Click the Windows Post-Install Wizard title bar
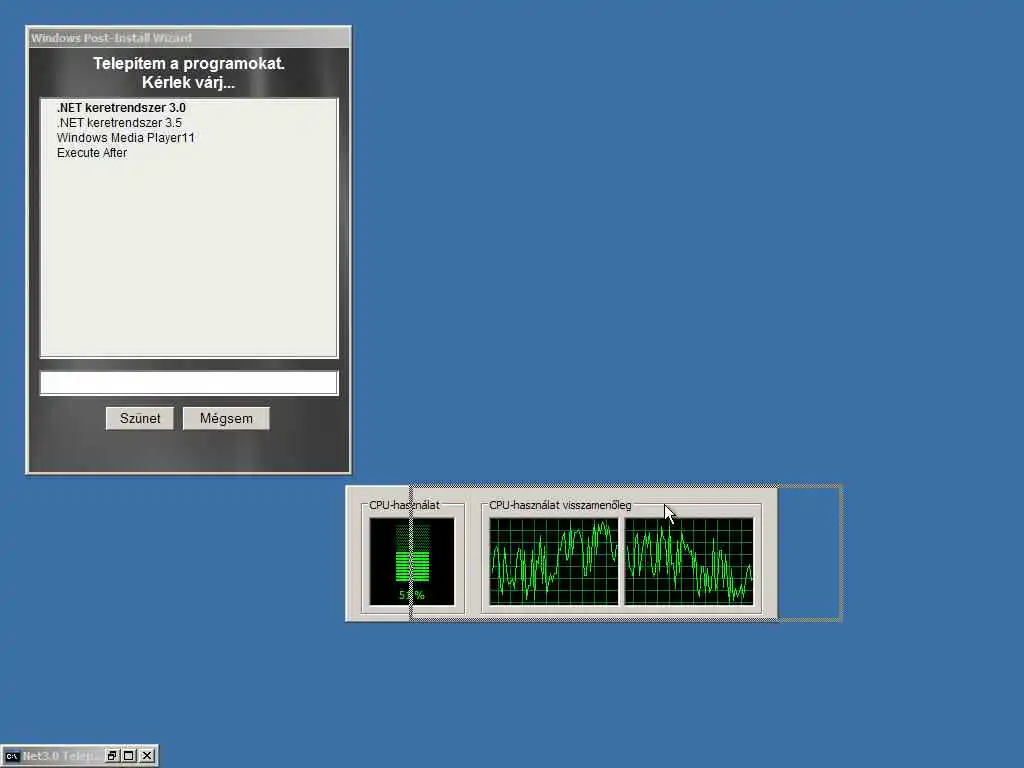Screen dimensions: 1024x768 pos(188,38)
